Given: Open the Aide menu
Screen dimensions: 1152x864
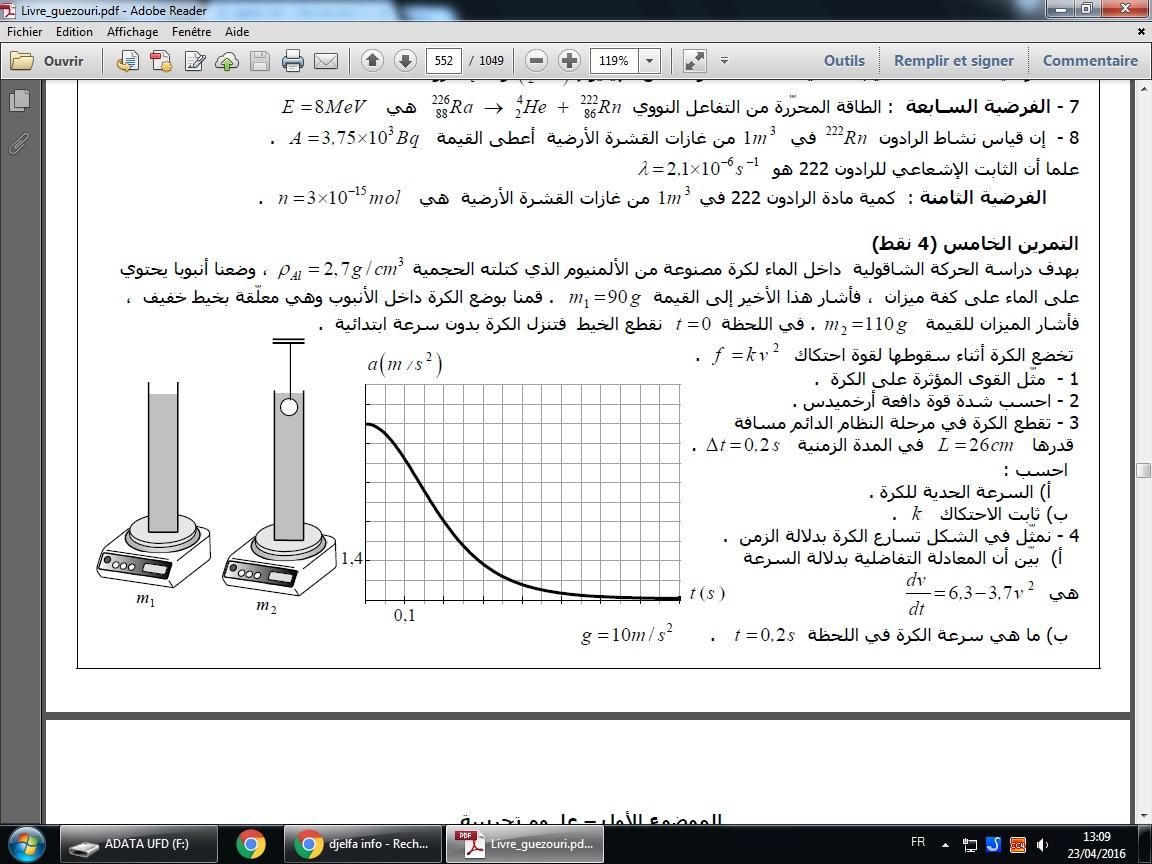Looking at the screenshot, I should click(x=237, y=32).
